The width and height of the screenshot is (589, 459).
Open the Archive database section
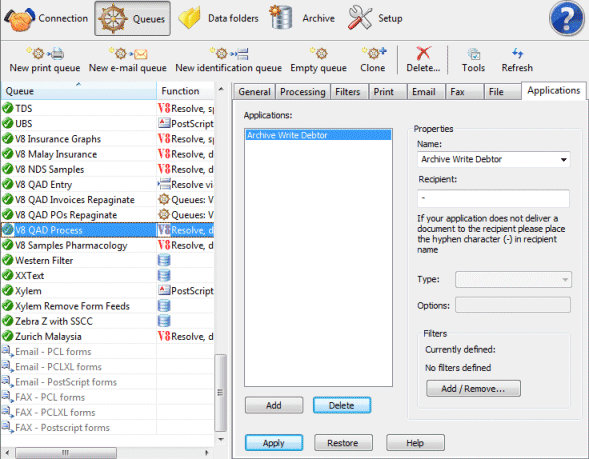302,18
